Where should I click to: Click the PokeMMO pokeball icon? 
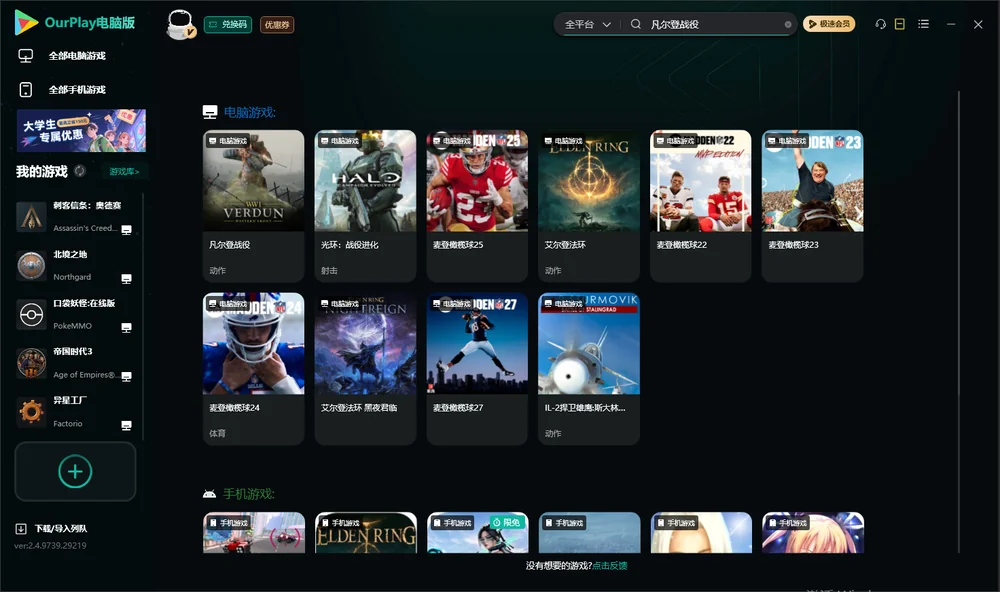31,314
